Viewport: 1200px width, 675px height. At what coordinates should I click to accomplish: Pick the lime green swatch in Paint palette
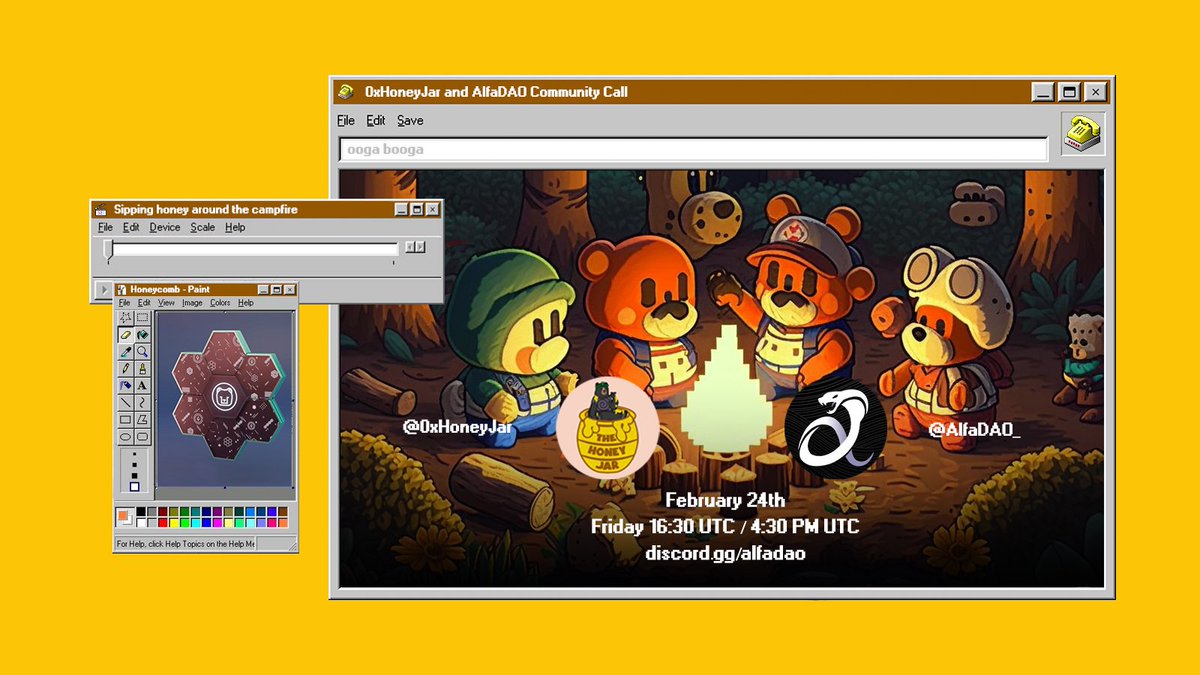pyautogui.click(x=185, y=523)
